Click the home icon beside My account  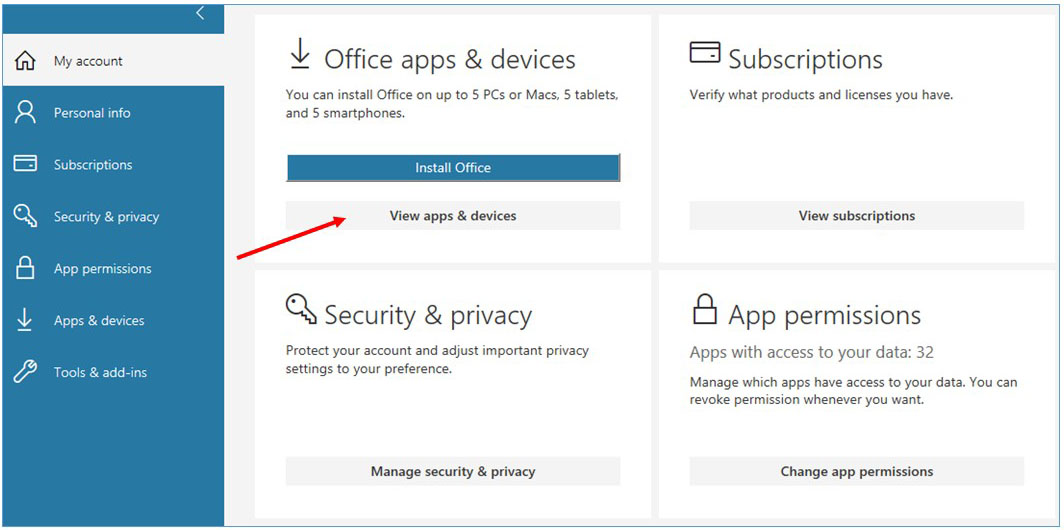pos(25,61)
